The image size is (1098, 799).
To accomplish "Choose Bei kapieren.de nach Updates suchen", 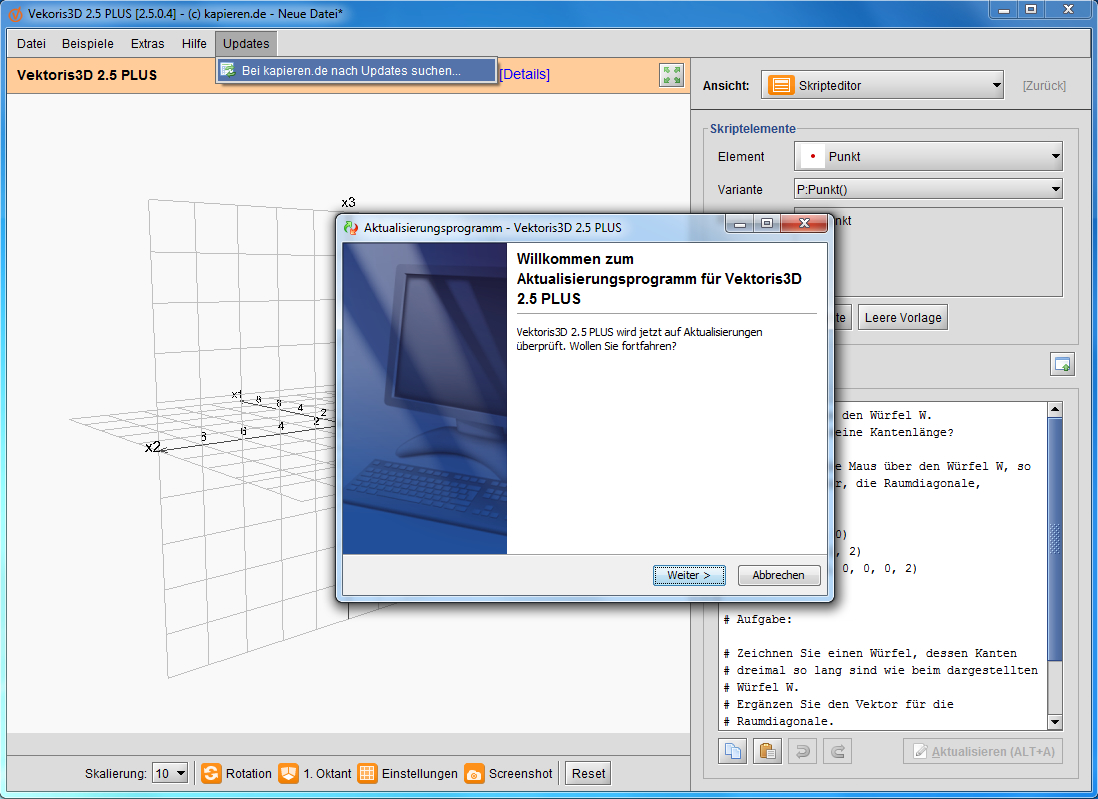I will point(356,71).
